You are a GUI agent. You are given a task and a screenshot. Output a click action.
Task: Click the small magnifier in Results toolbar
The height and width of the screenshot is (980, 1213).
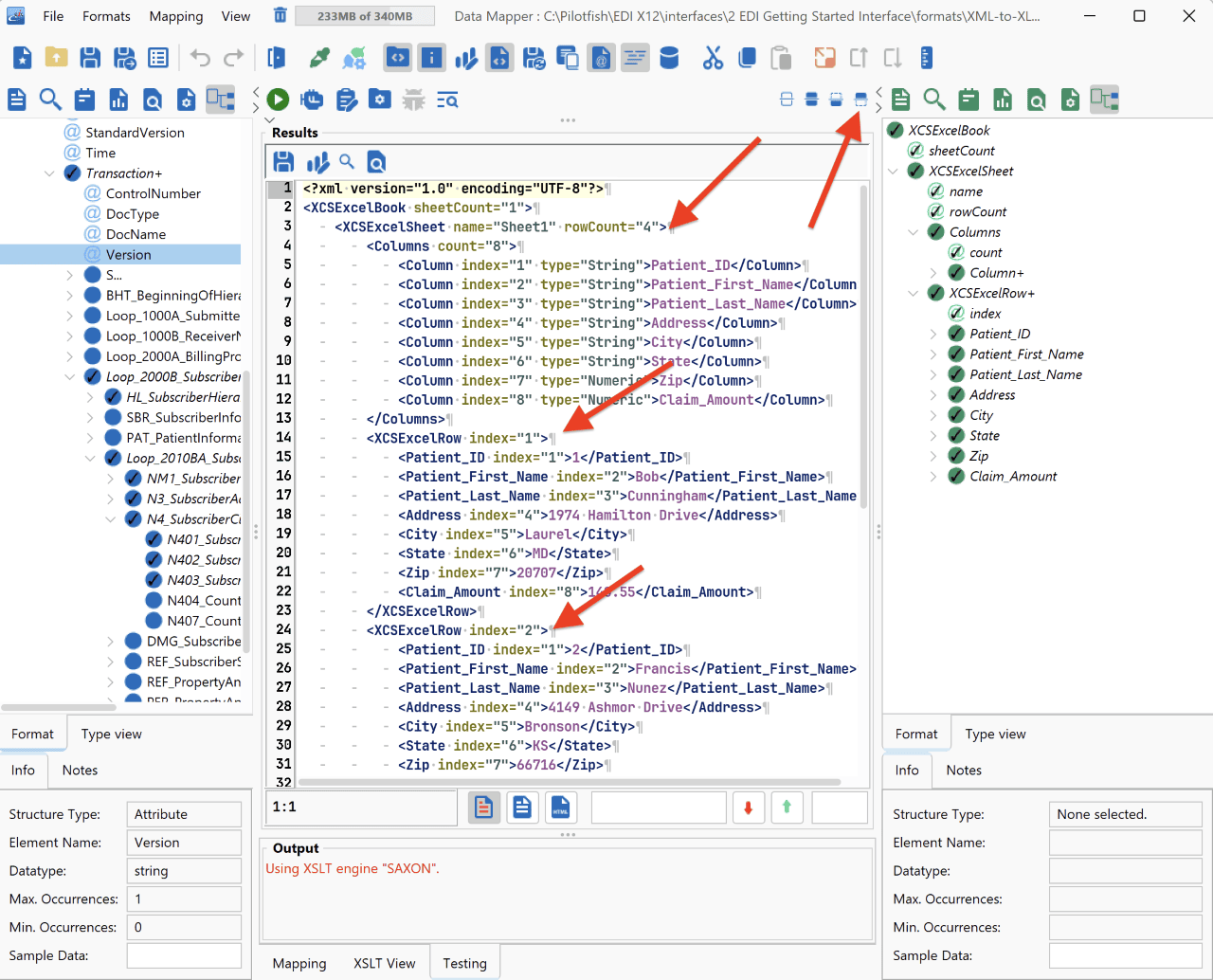pos(347,161)
